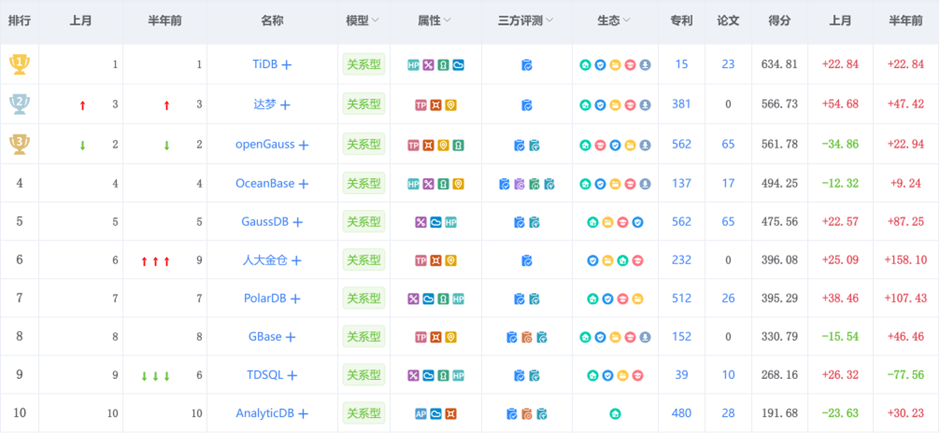Screen dimensions: 940x433
Task: Open the openGauss database name link
Action: [265, 144]
